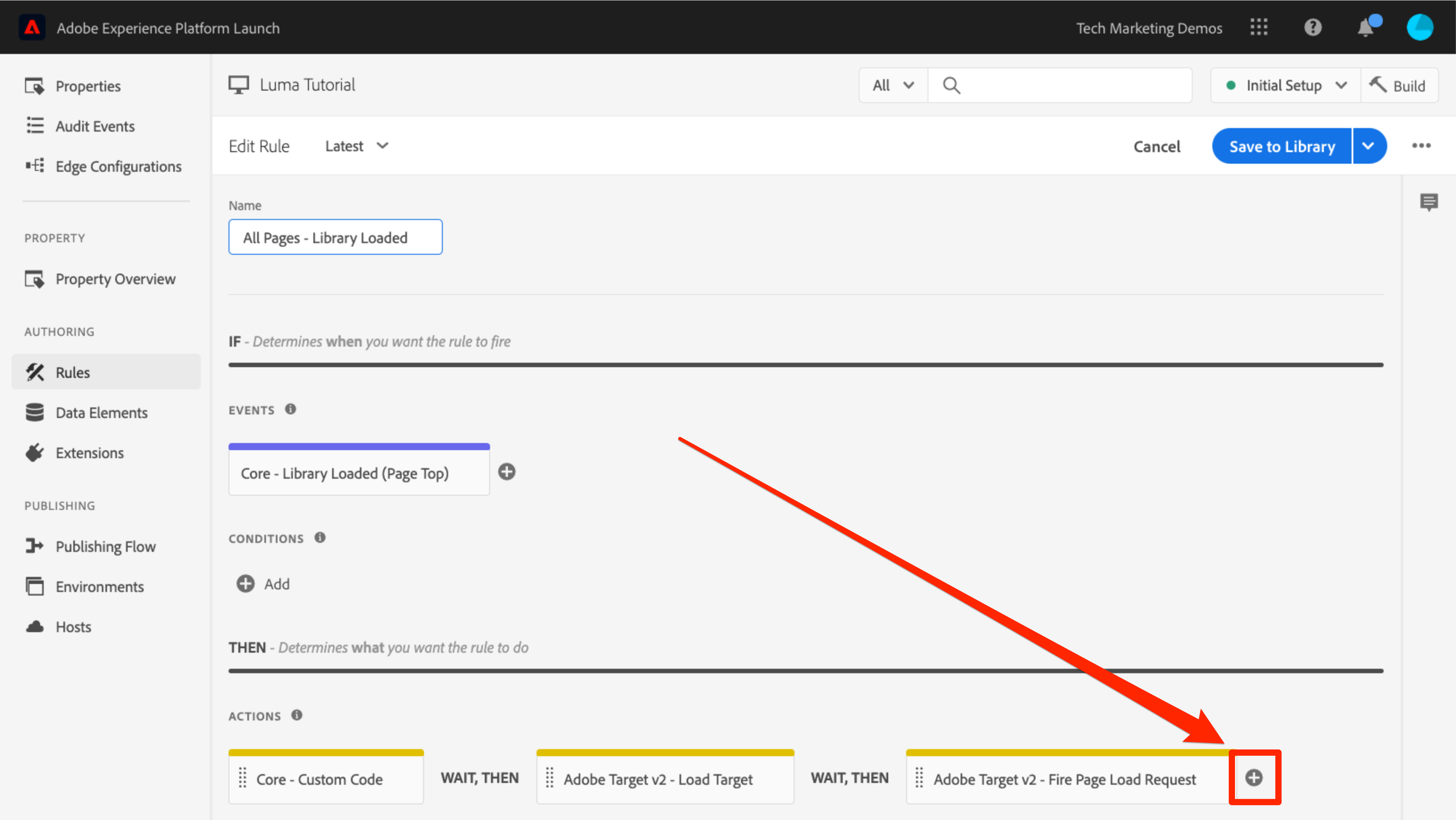This screenshot has height=820, width=1456.
Task: Click the Actions info icon
Action: click(x=297, y=715)
